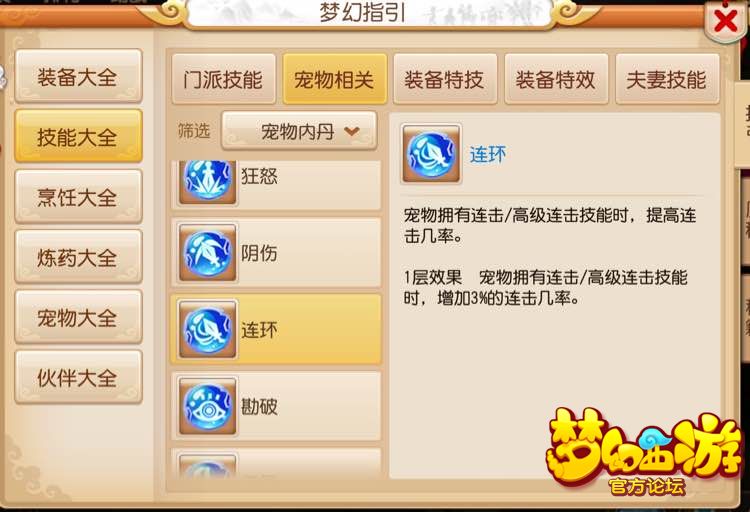Select the 宠物相关 tab
750x512 pixels.
pos(334,79)
